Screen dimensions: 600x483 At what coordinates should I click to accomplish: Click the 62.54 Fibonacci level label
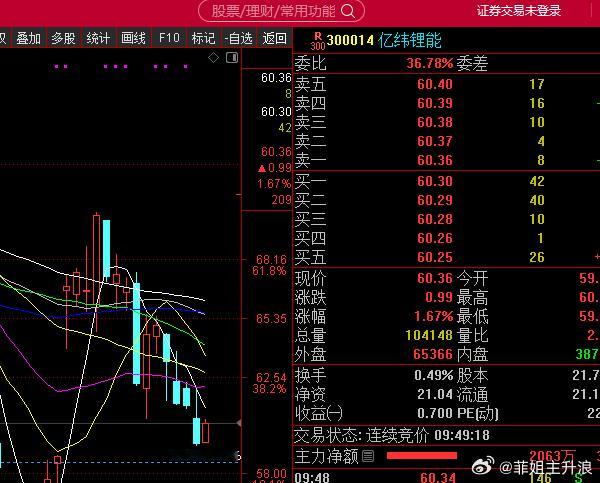[271, 378]
